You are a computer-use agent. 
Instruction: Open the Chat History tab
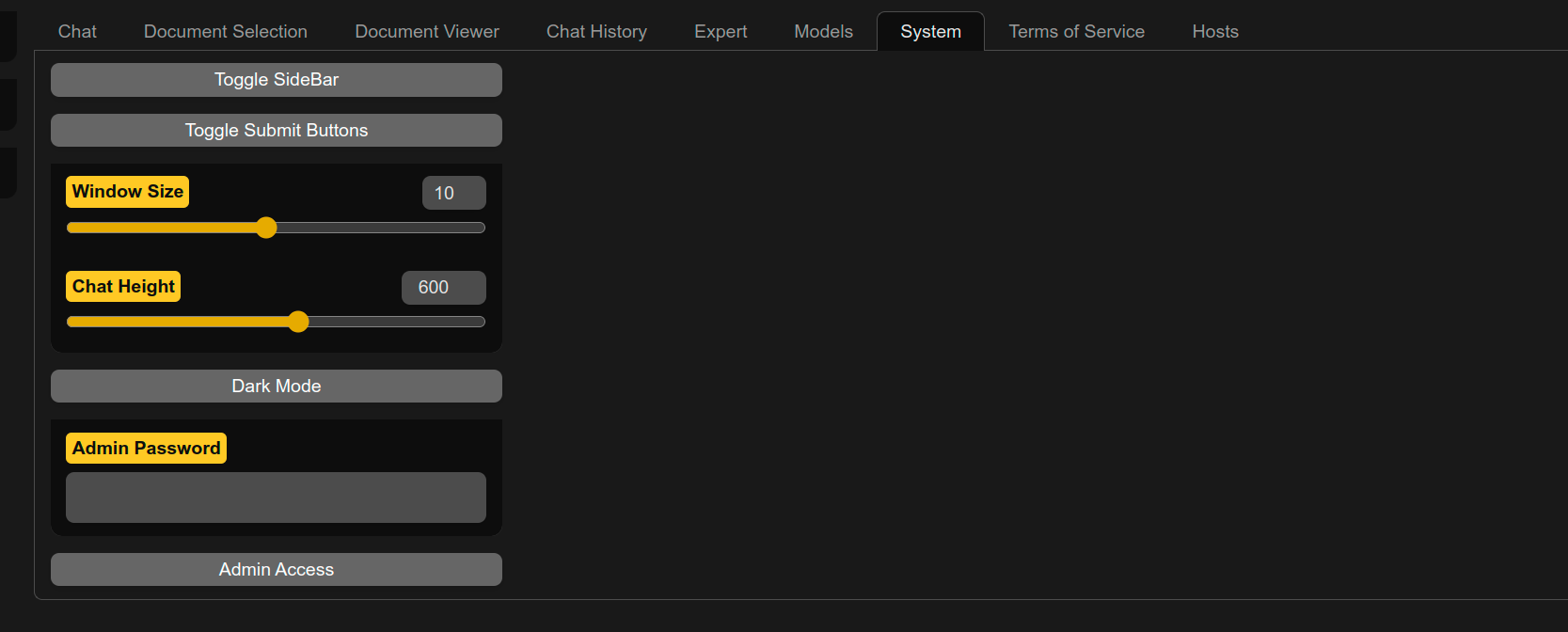tap(596, 32)
